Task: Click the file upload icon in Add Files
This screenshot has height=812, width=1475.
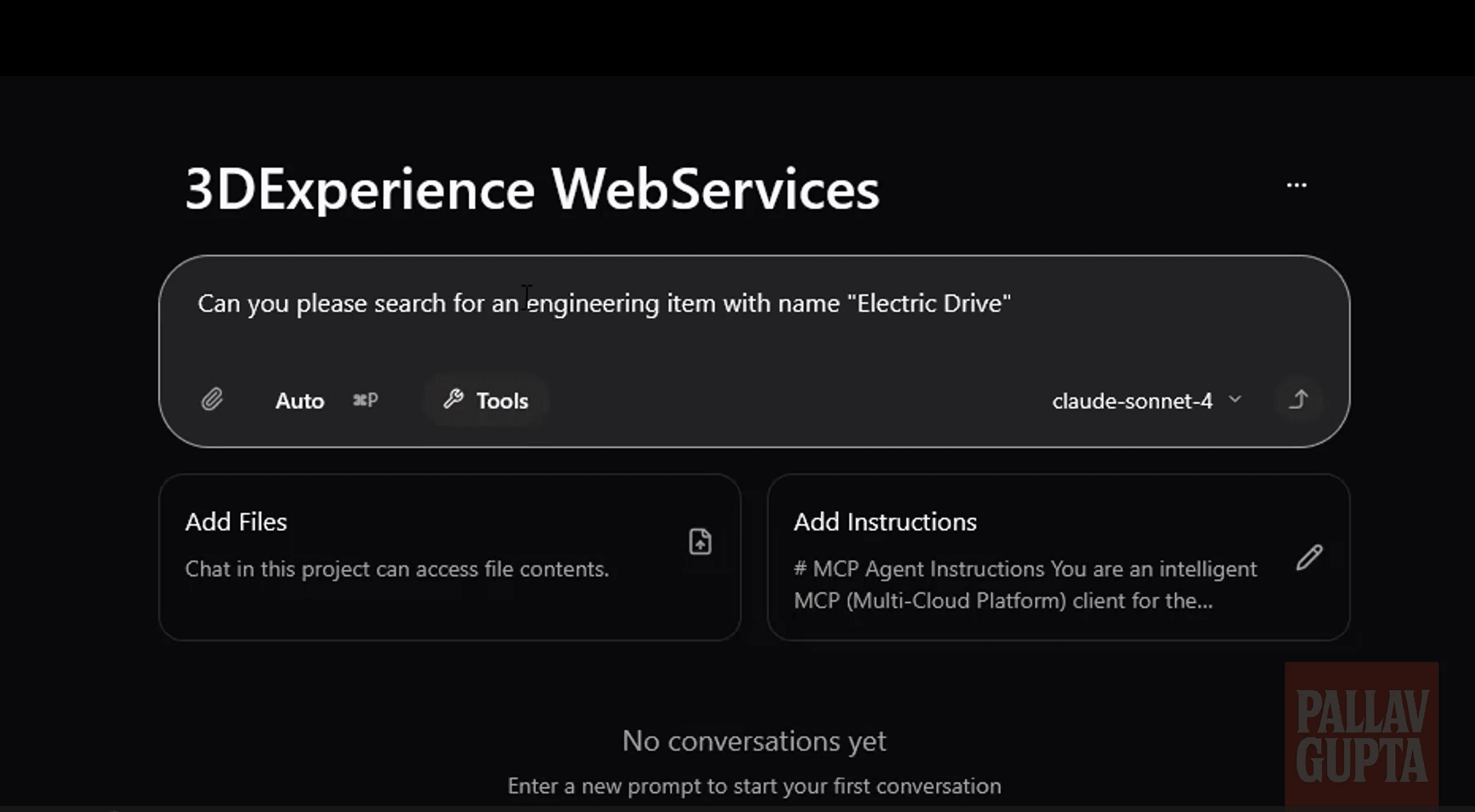Action: [700, 541]
